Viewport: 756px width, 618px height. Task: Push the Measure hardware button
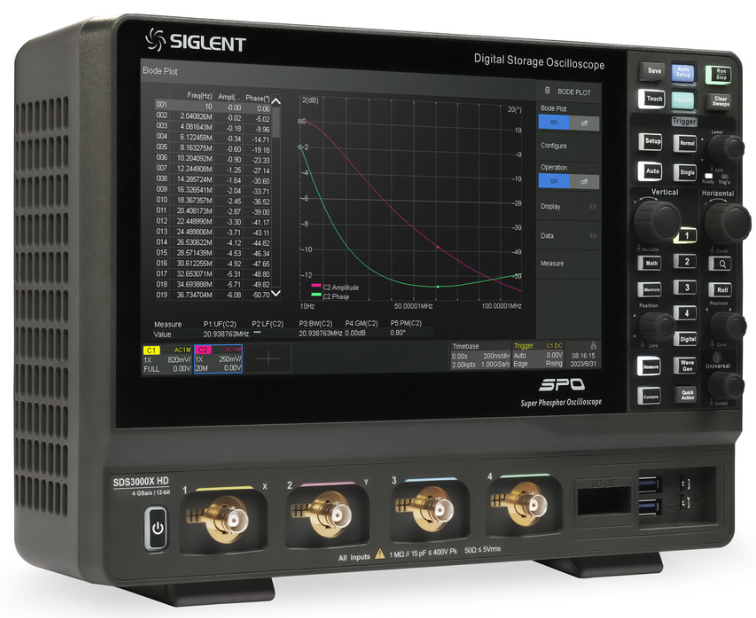(649, 366)
